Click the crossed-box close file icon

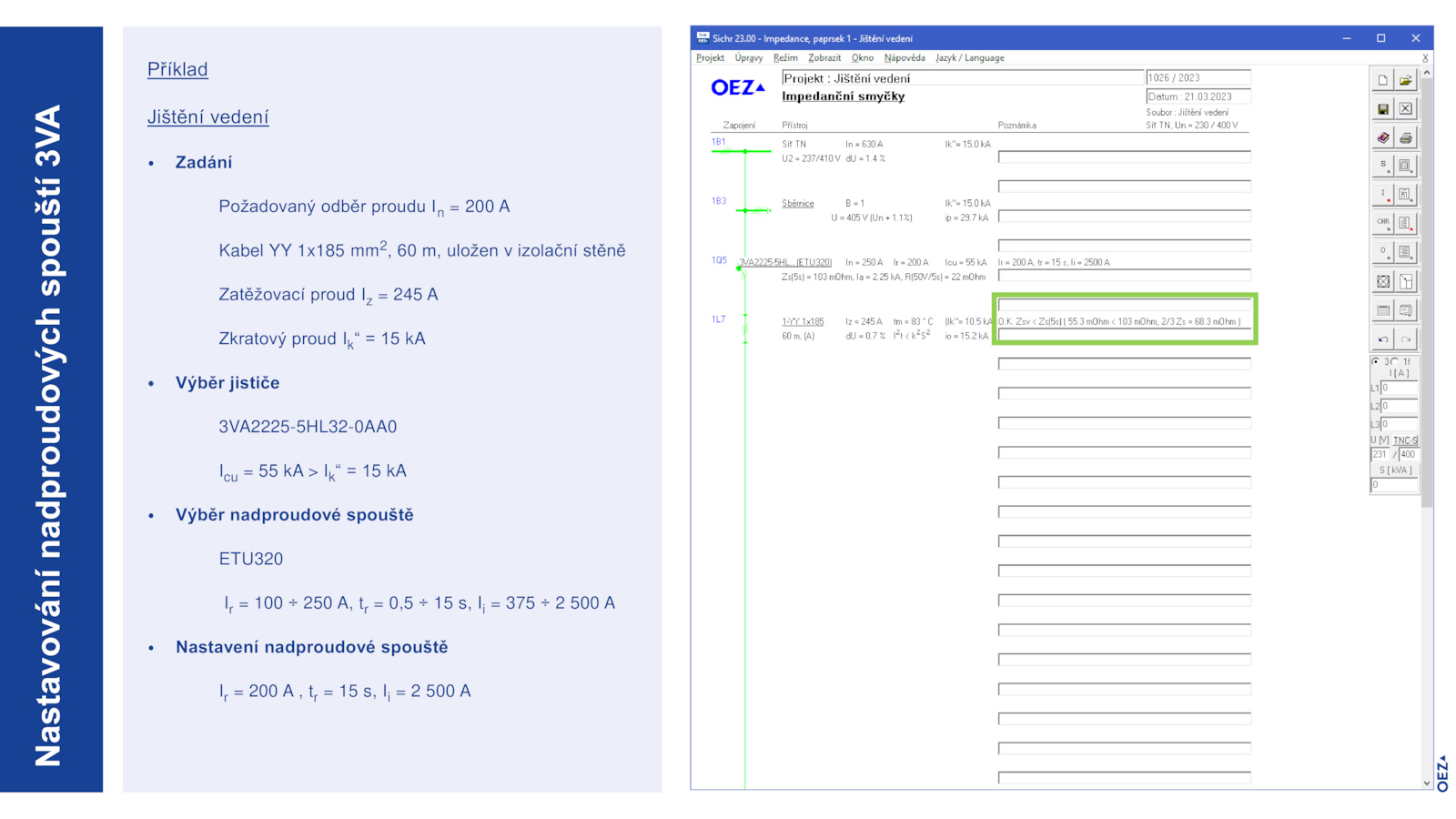(1406, 109)
